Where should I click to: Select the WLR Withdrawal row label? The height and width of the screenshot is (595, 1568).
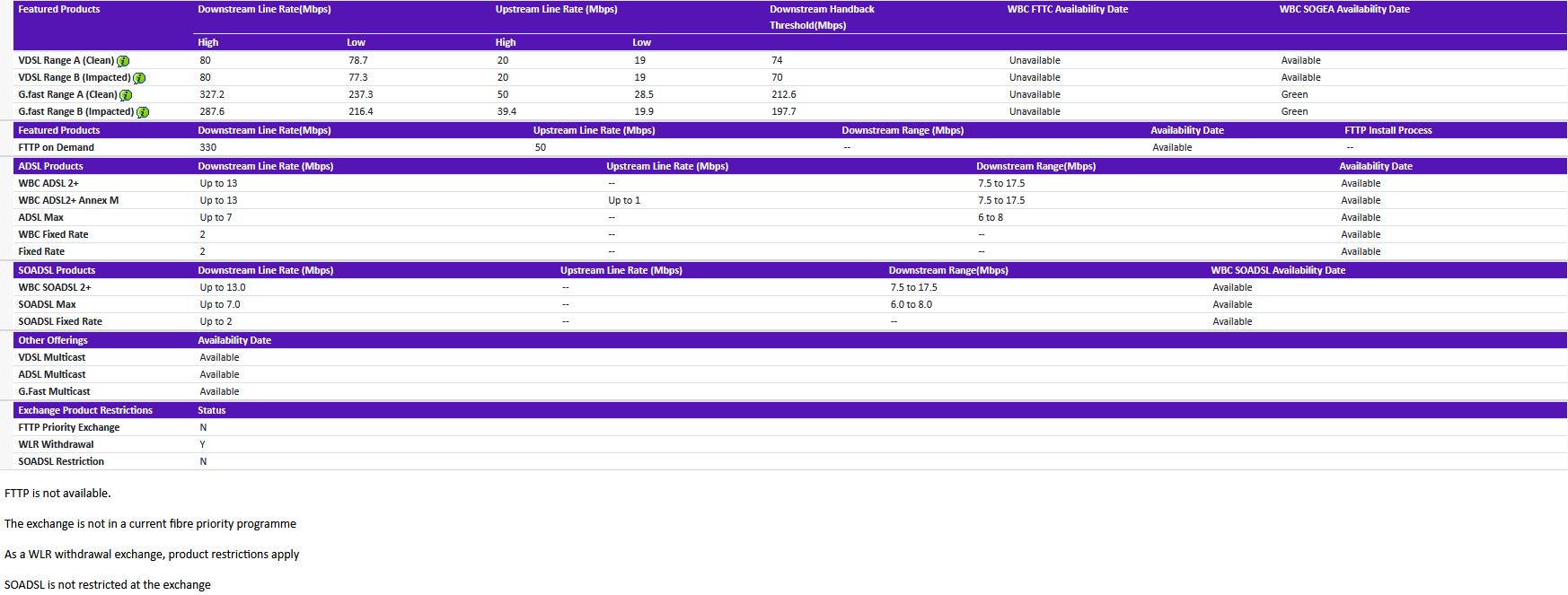[x=56, y=445]
